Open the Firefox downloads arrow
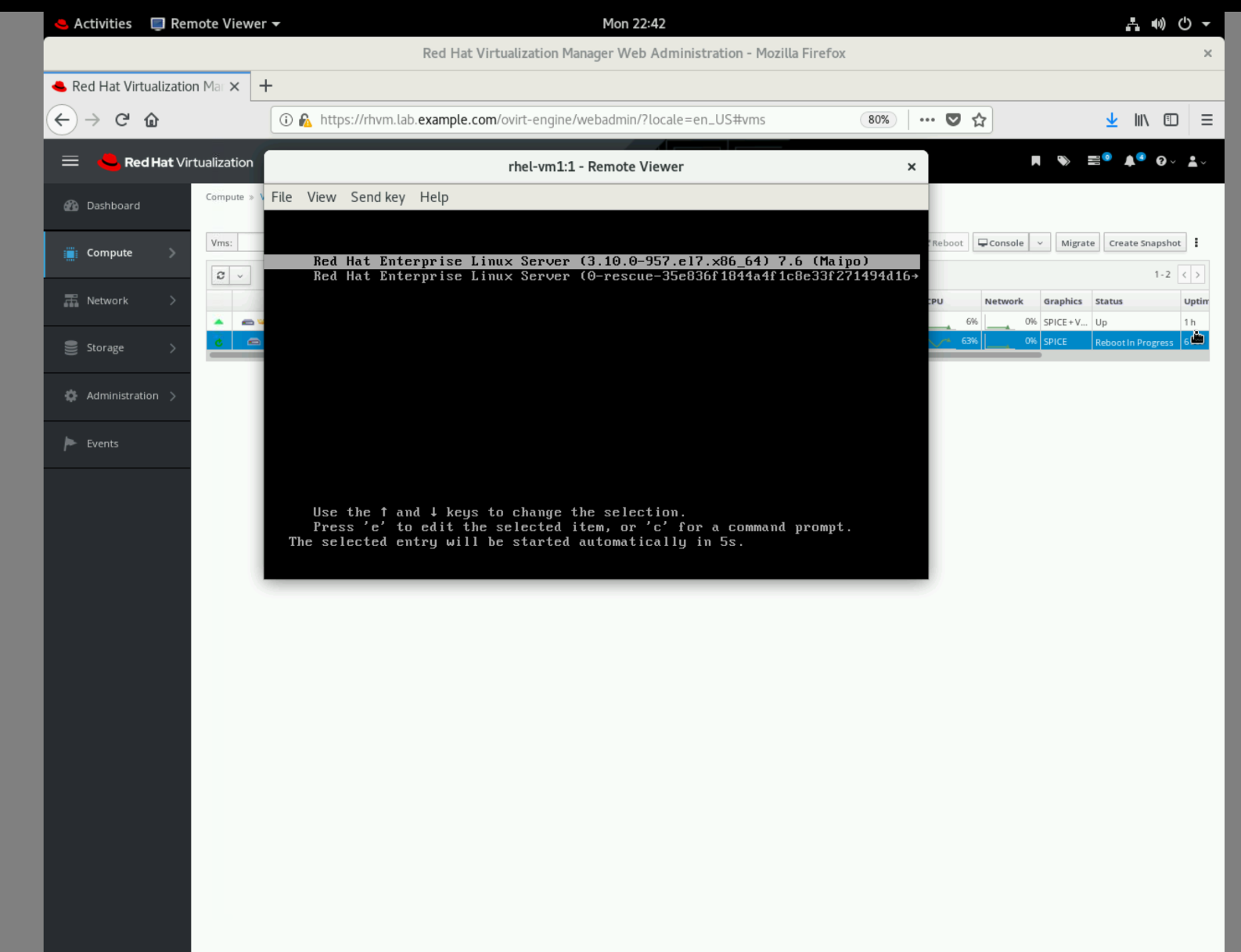1241x952 pixels. 1112,120
